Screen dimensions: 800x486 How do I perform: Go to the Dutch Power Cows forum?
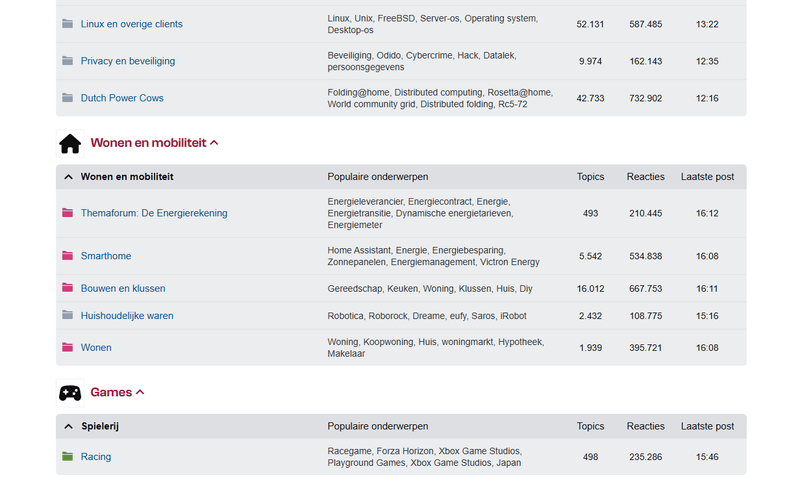pyautogui.click(x=122, y=98)
